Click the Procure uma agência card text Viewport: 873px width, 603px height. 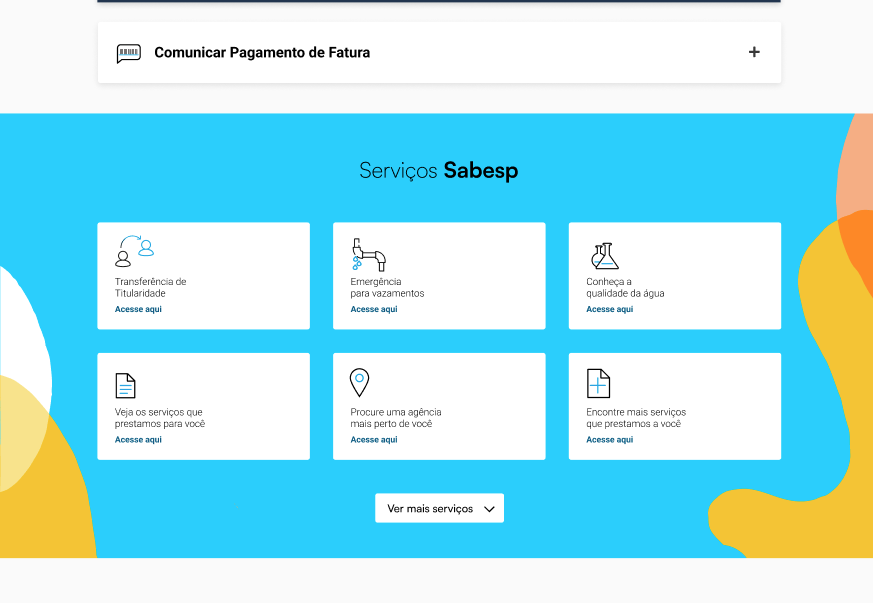coord(395,418)
